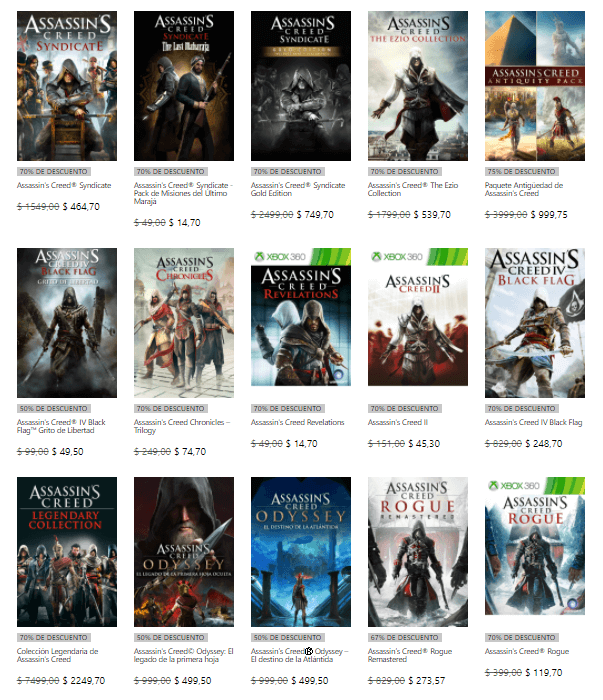Select Syndicate Gold Edition cover thumbnail
Viewport: 603px width, 700px height.
point(301,86)
